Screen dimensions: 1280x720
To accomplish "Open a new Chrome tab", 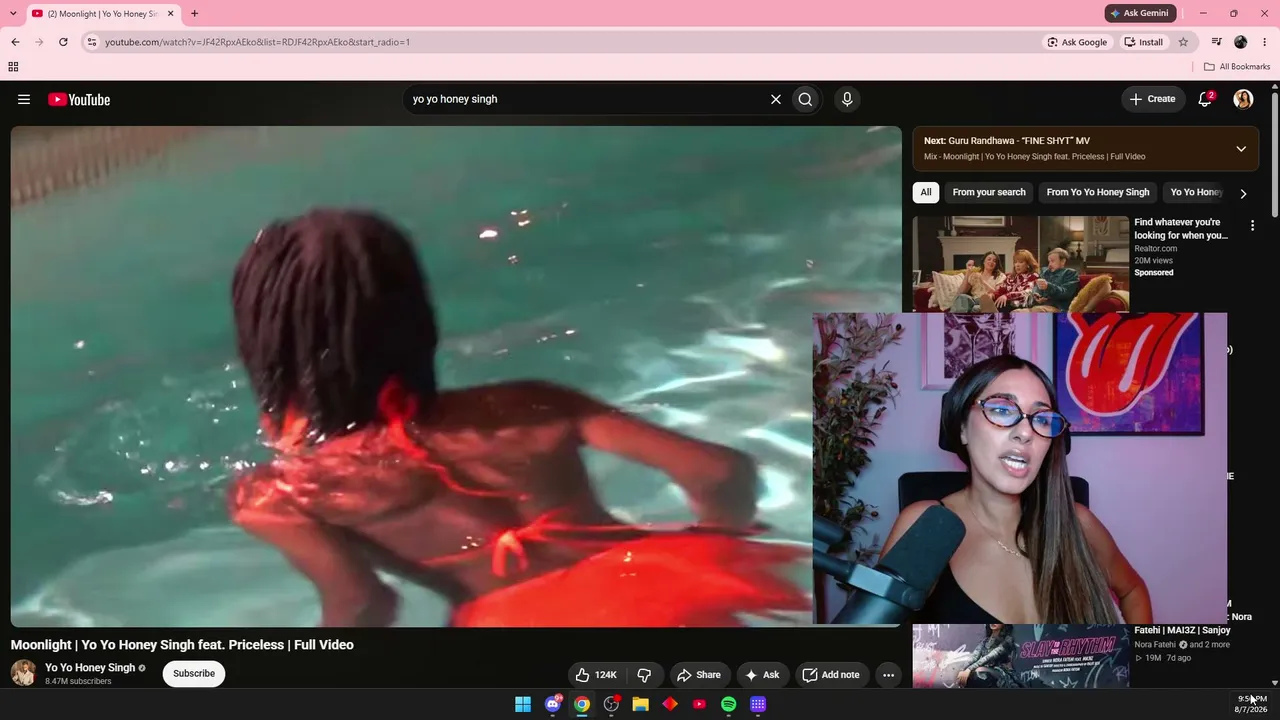I will tap(194, 13).
